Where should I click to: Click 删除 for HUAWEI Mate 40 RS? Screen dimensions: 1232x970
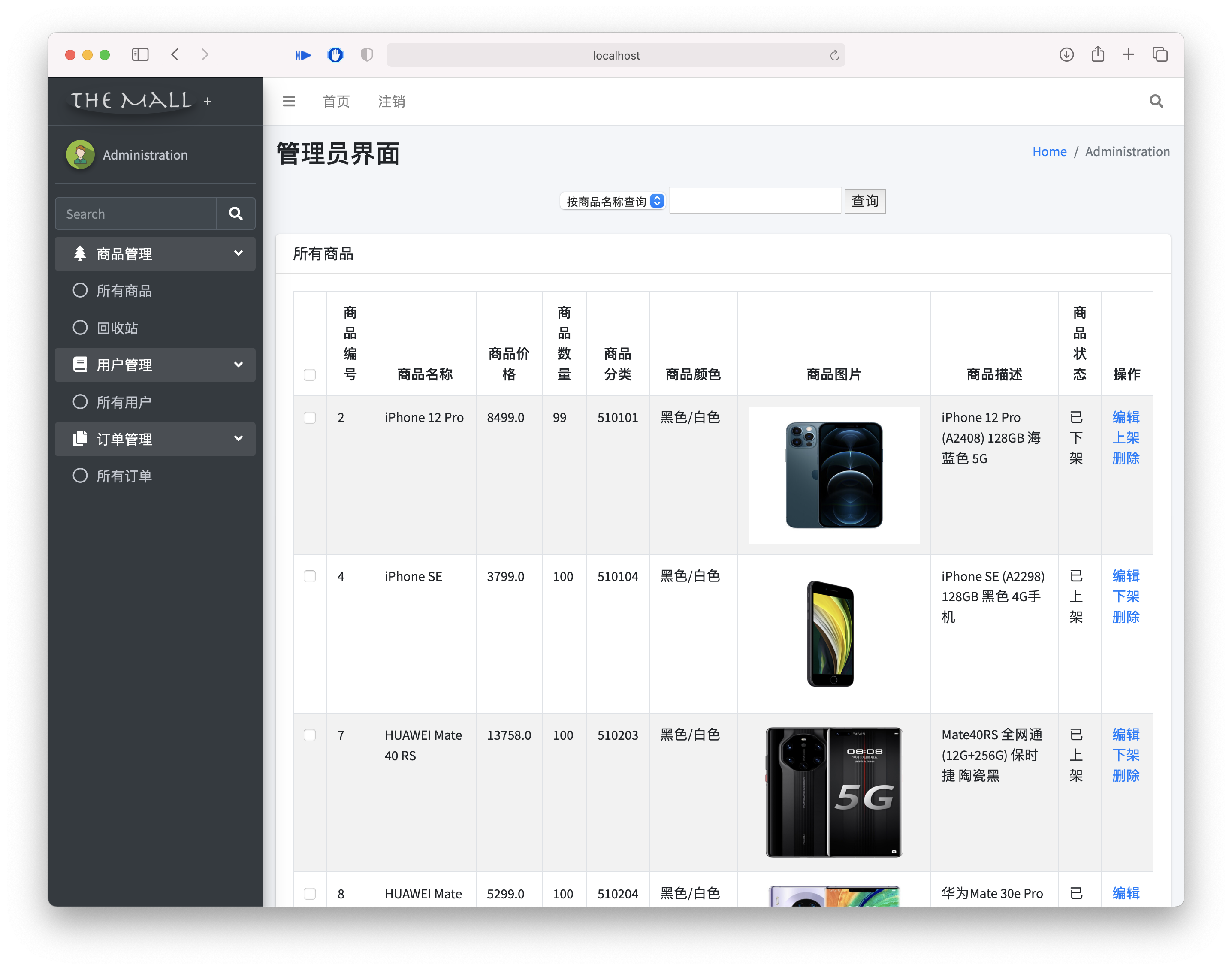tap(1125, 776)
